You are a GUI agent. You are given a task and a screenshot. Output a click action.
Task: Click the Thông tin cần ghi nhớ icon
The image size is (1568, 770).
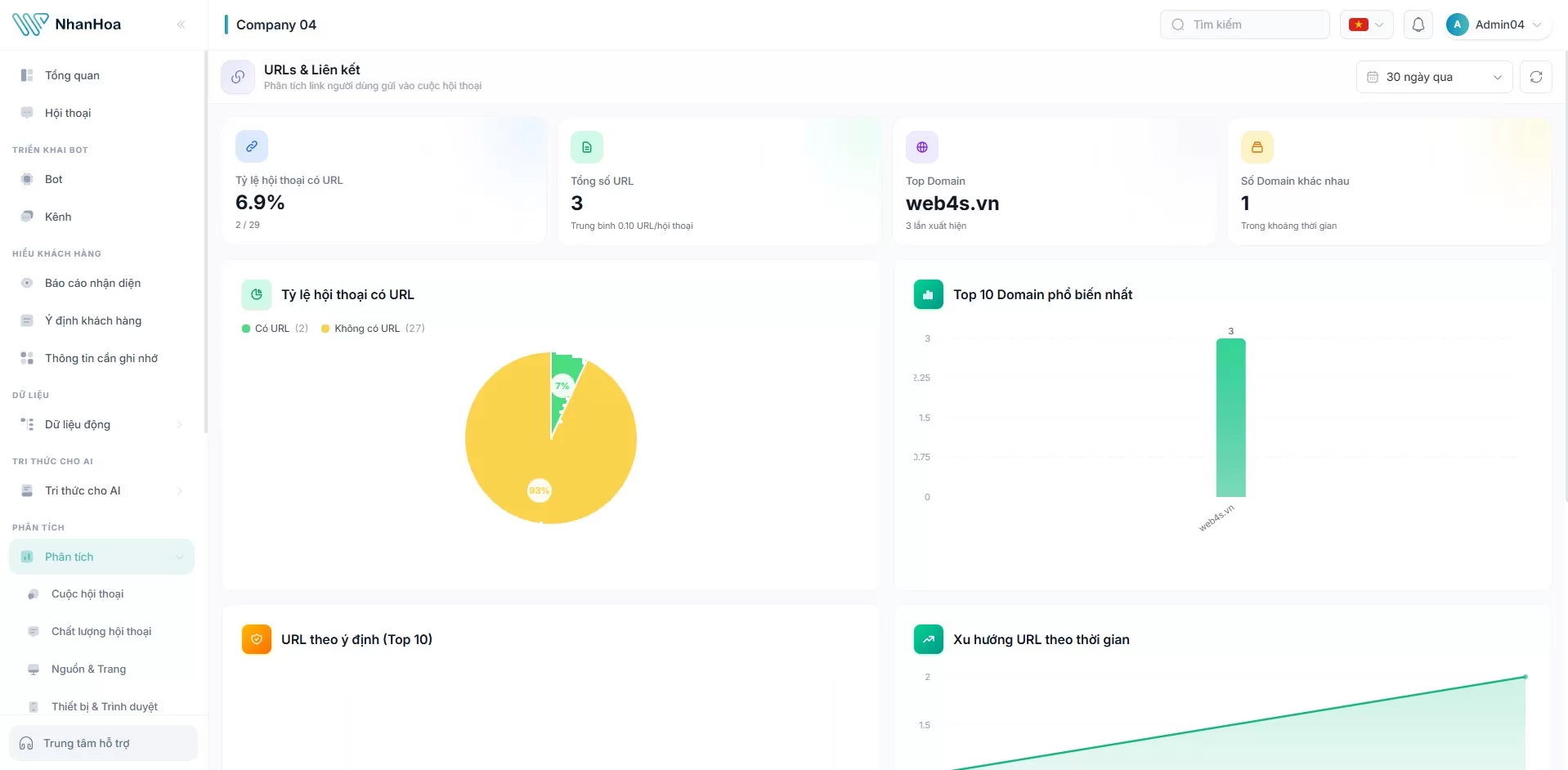point(27,358)
